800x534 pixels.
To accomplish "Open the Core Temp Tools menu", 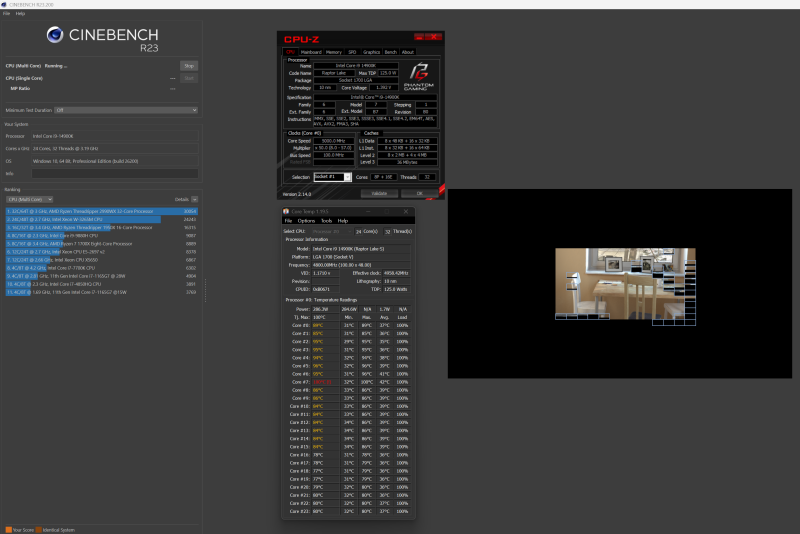I will pyautogui.click(x=326, y=220).
